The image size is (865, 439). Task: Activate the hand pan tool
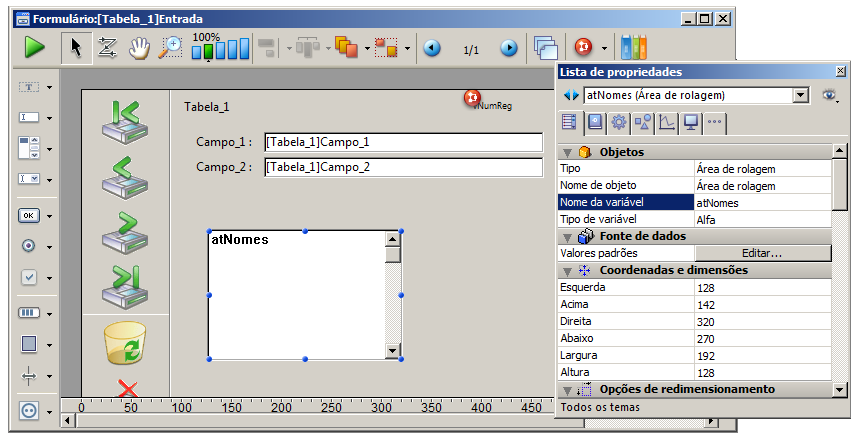(141, 47)
